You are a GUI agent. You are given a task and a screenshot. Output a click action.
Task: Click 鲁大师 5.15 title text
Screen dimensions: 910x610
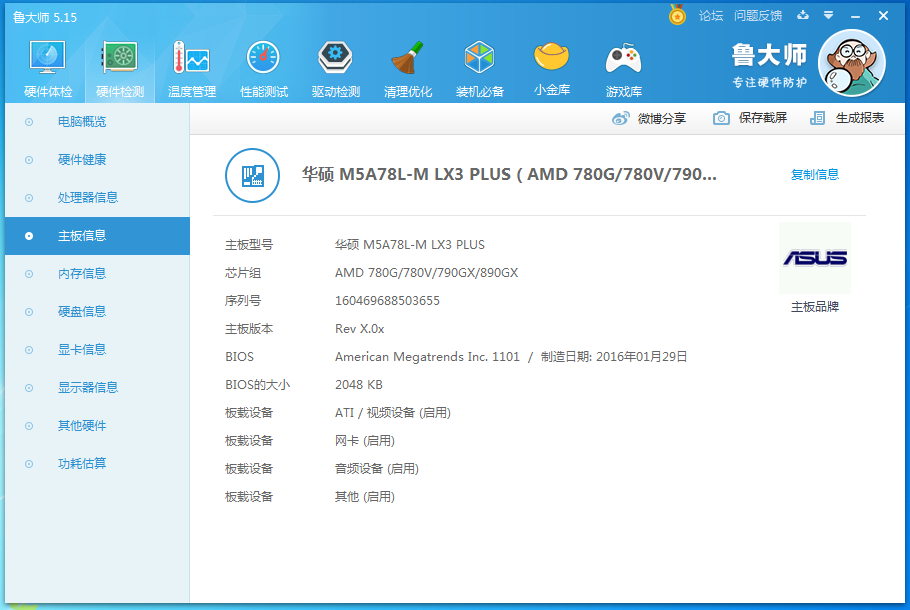(45, 17)
